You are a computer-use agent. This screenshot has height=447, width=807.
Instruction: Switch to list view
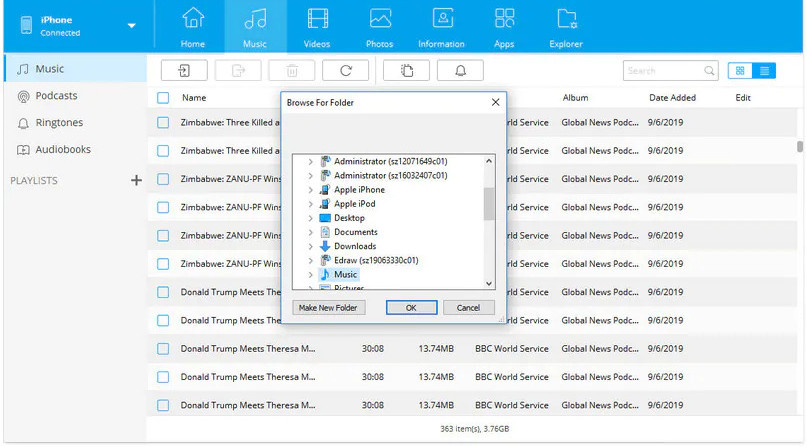764,70
